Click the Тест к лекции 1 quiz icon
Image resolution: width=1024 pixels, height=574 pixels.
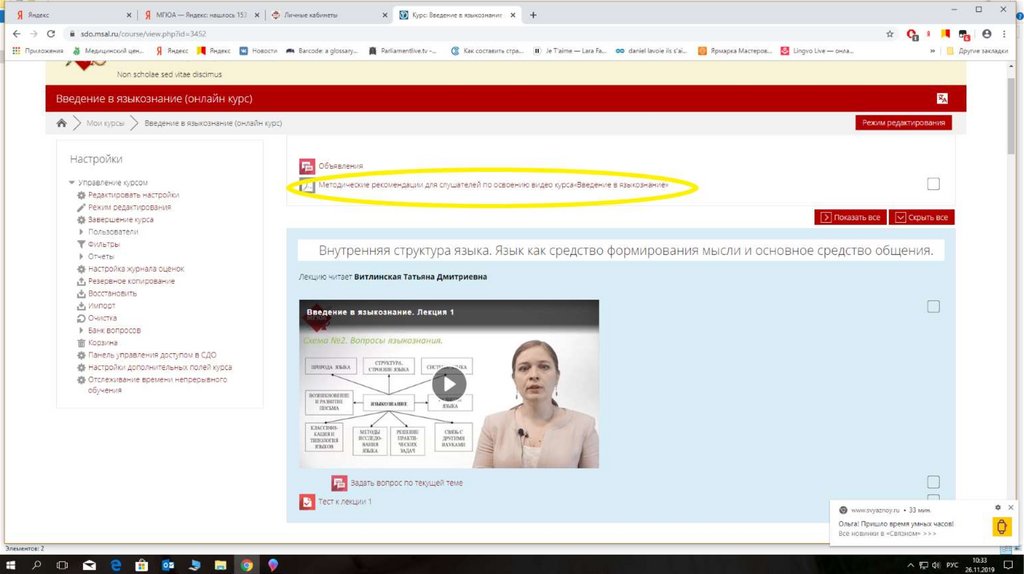[307, 501]
